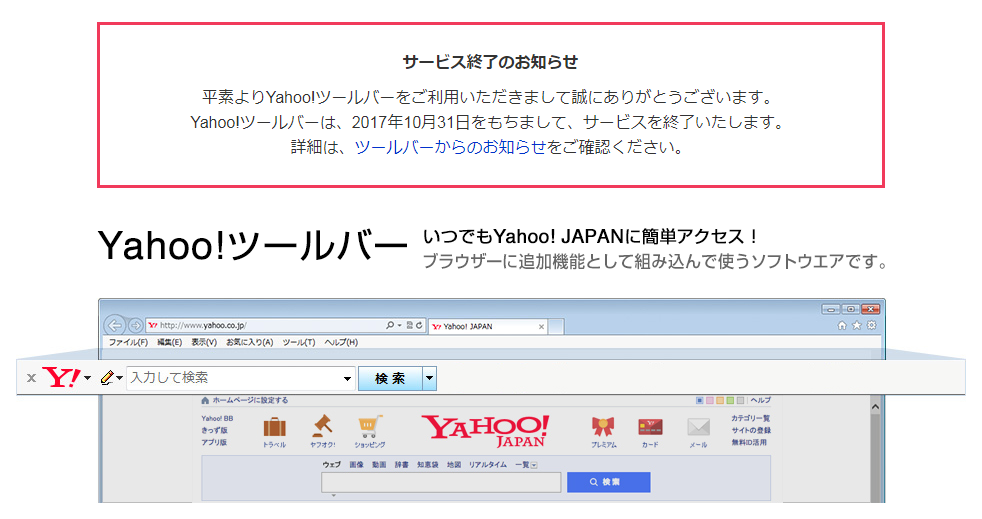Click the カード credit card icon
982x519 pixels.
pyautogui.click(x=650, y=428)
